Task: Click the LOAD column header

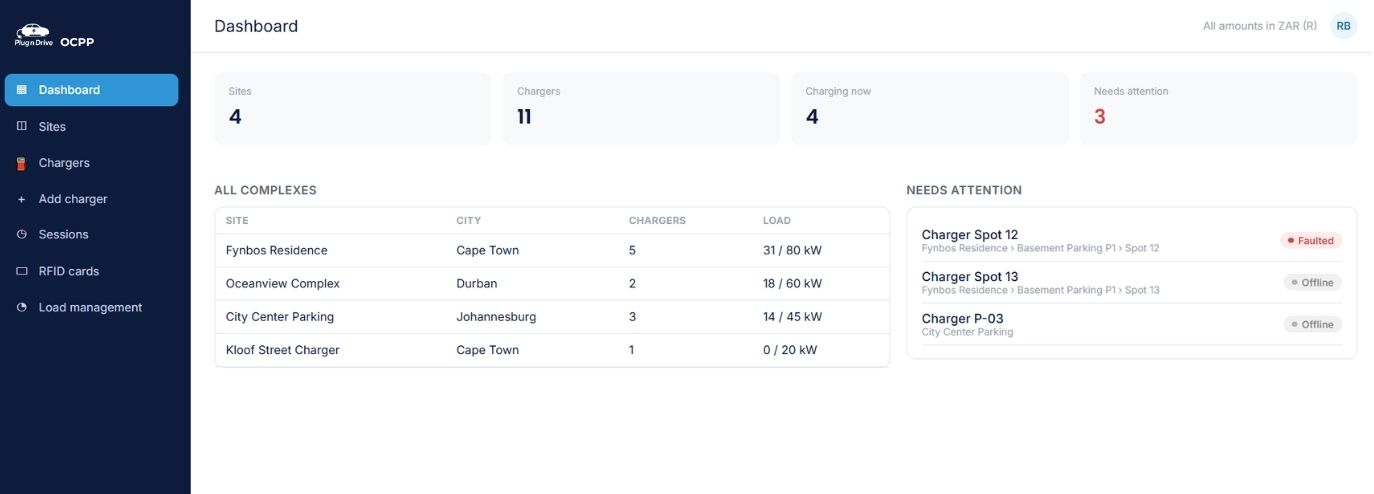Action: [x=777, y=221]
